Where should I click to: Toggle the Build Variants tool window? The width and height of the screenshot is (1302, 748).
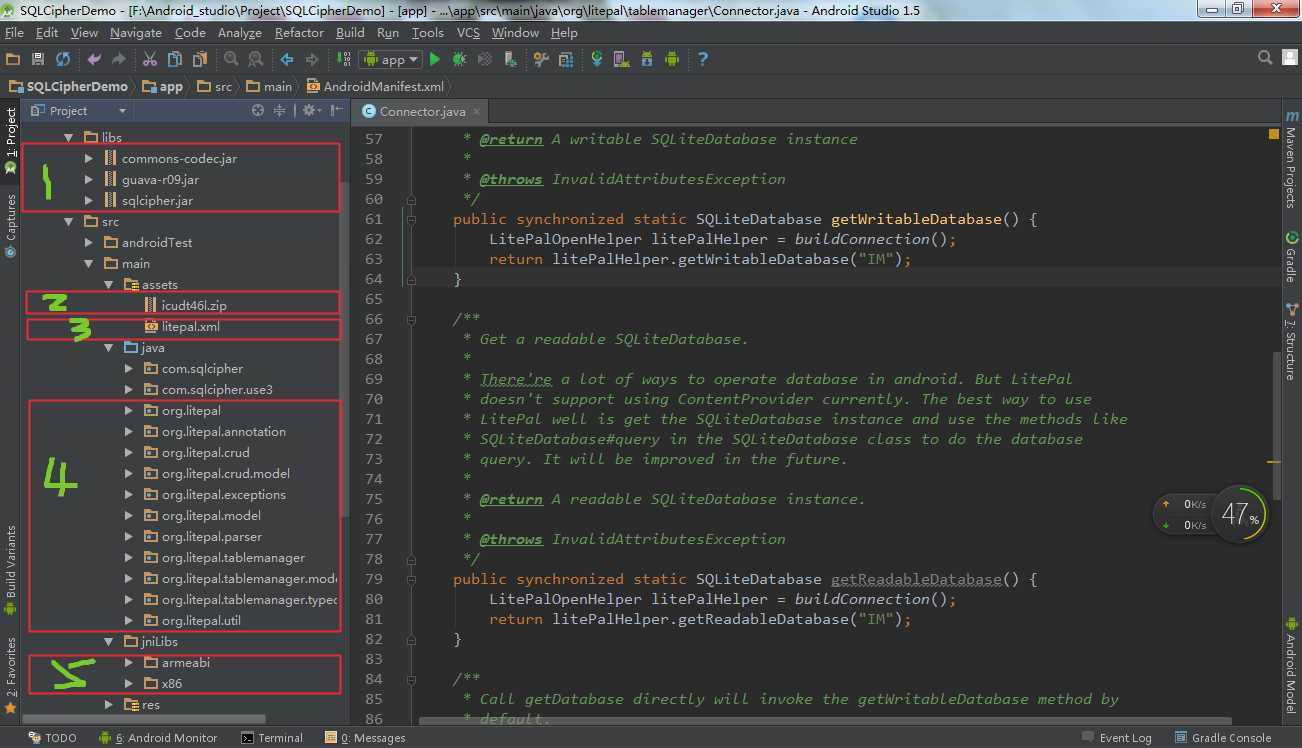pyautogui.click(x=11, y=568)
